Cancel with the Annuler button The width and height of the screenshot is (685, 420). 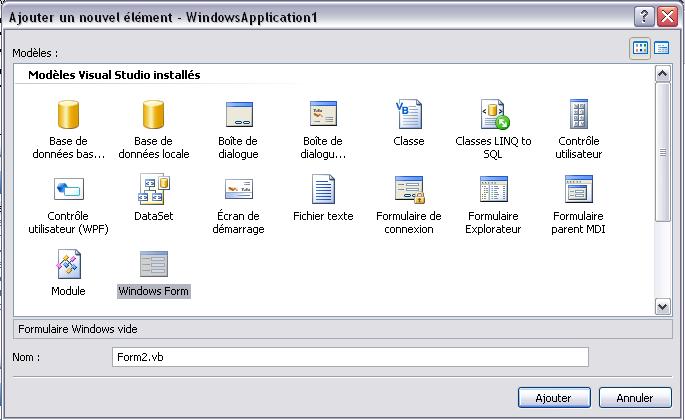(x=635, y=398)
